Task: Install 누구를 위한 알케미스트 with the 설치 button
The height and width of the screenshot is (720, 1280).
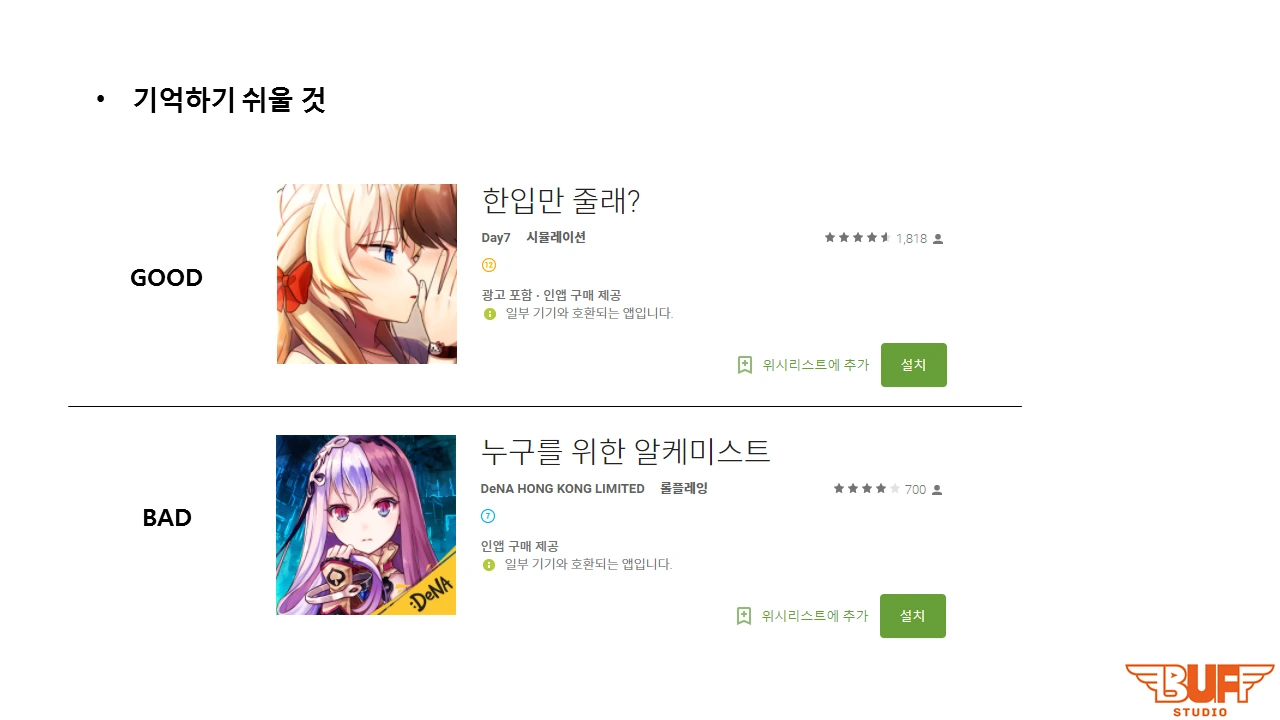Action: 913,616
